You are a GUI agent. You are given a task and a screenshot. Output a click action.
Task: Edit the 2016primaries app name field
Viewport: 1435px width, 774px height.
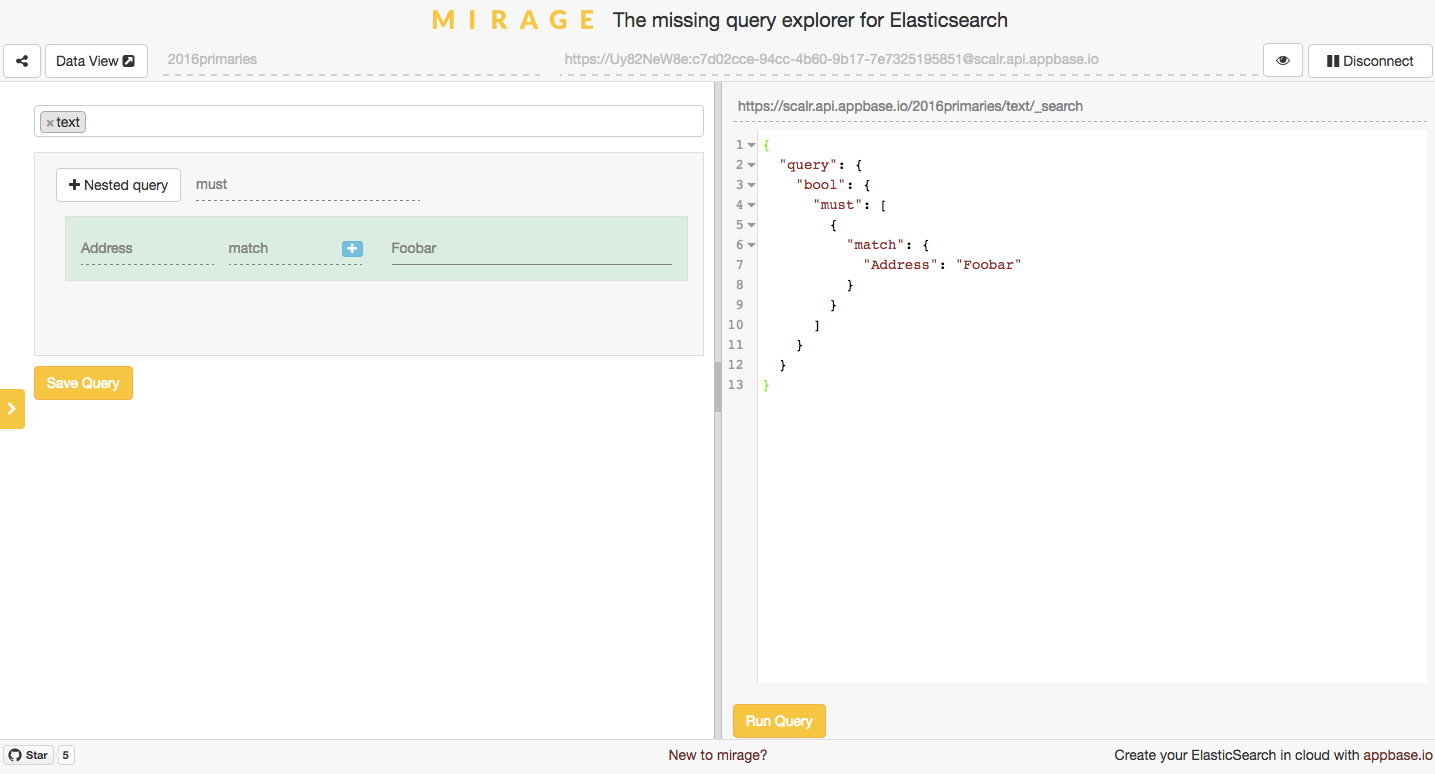click(352, 60)
